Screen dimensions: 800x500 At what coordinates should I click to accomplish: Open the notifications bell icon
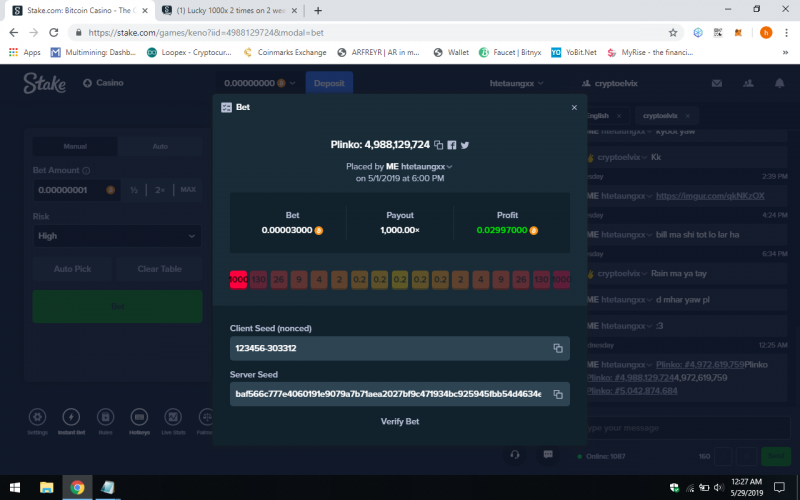click(x=780, y=83)
